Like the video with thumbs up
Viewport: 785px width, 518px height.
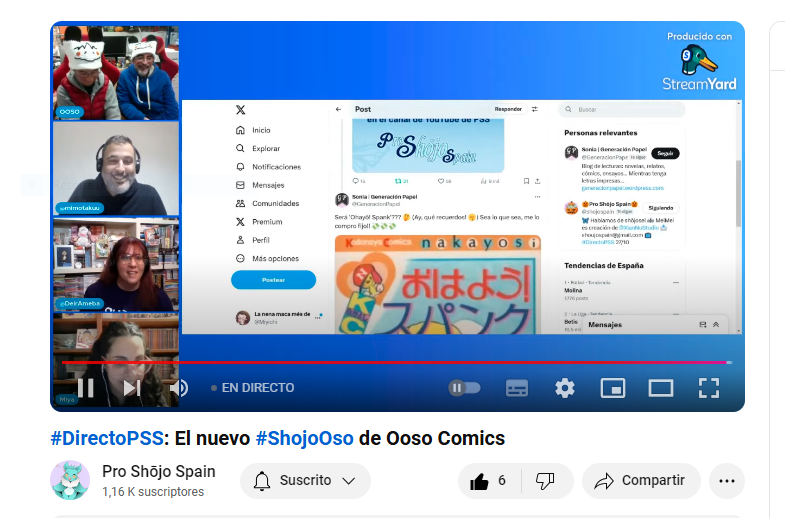tap(489, 480)
